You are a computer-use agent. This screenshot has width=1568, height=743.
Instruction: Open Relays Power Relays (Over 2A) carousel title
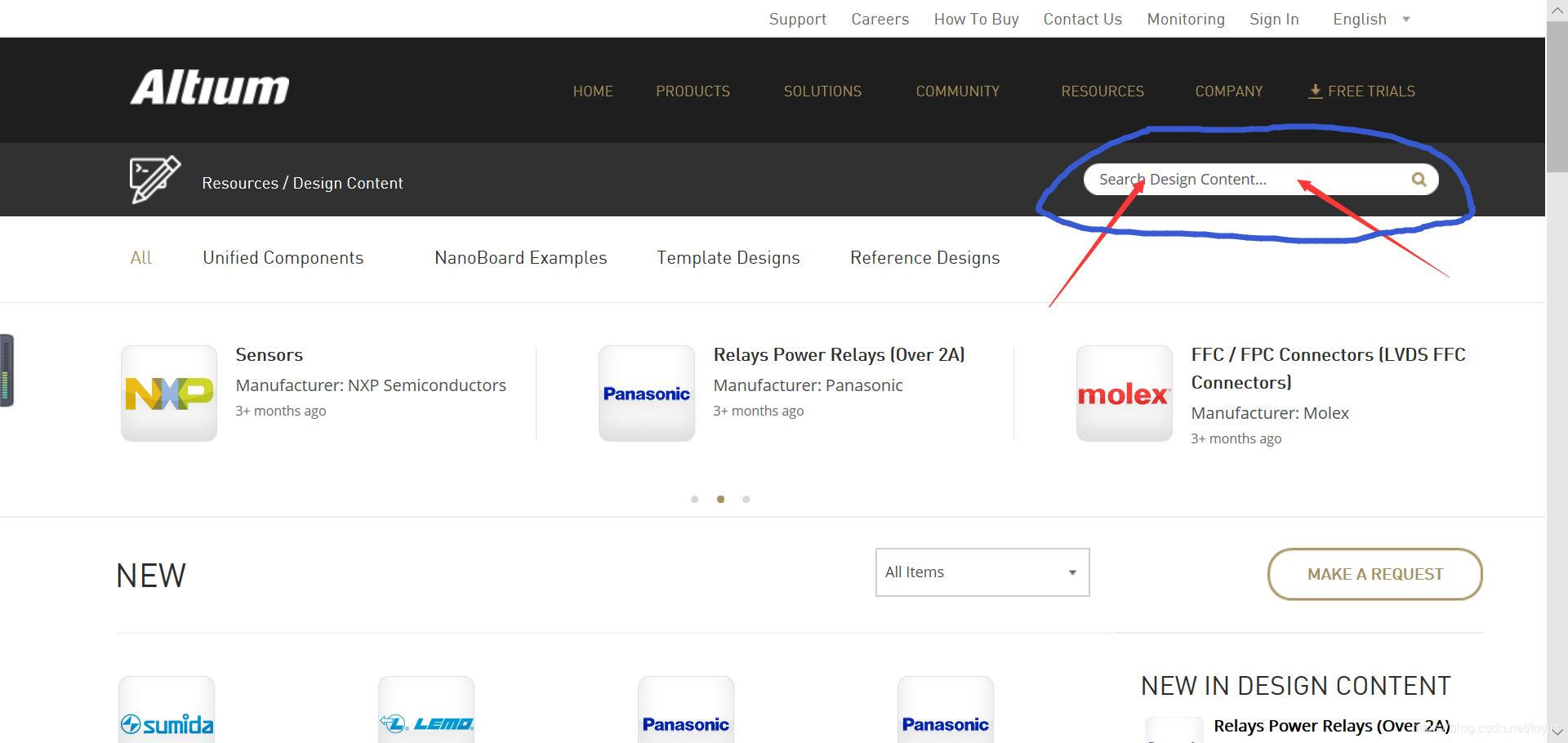[839, 355]
